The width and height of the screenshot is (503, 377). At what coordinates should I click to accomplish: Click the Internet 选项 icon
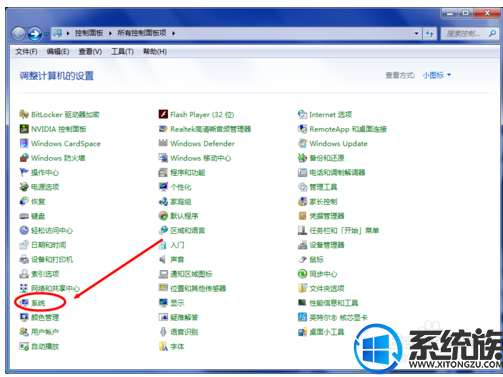(302, 114)
